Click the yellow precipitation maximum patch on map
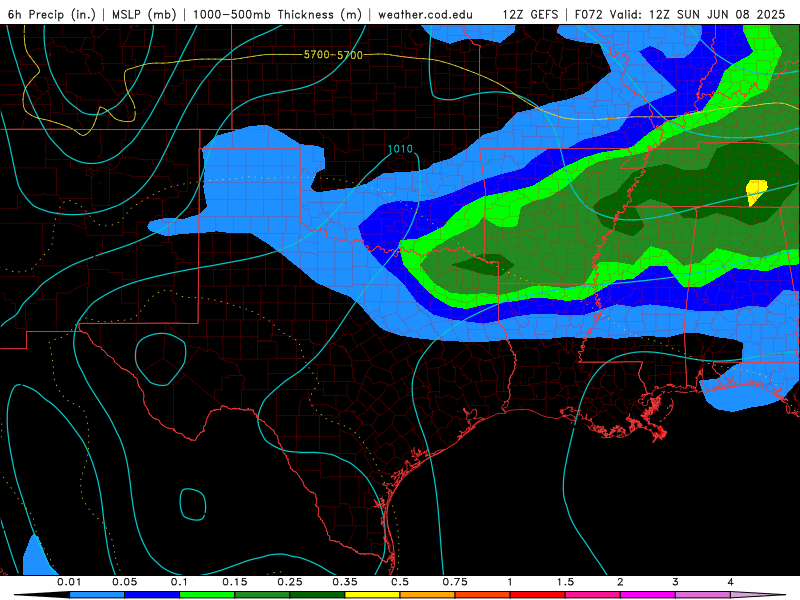Screen dimensions: 800x600 pos(755,191)
